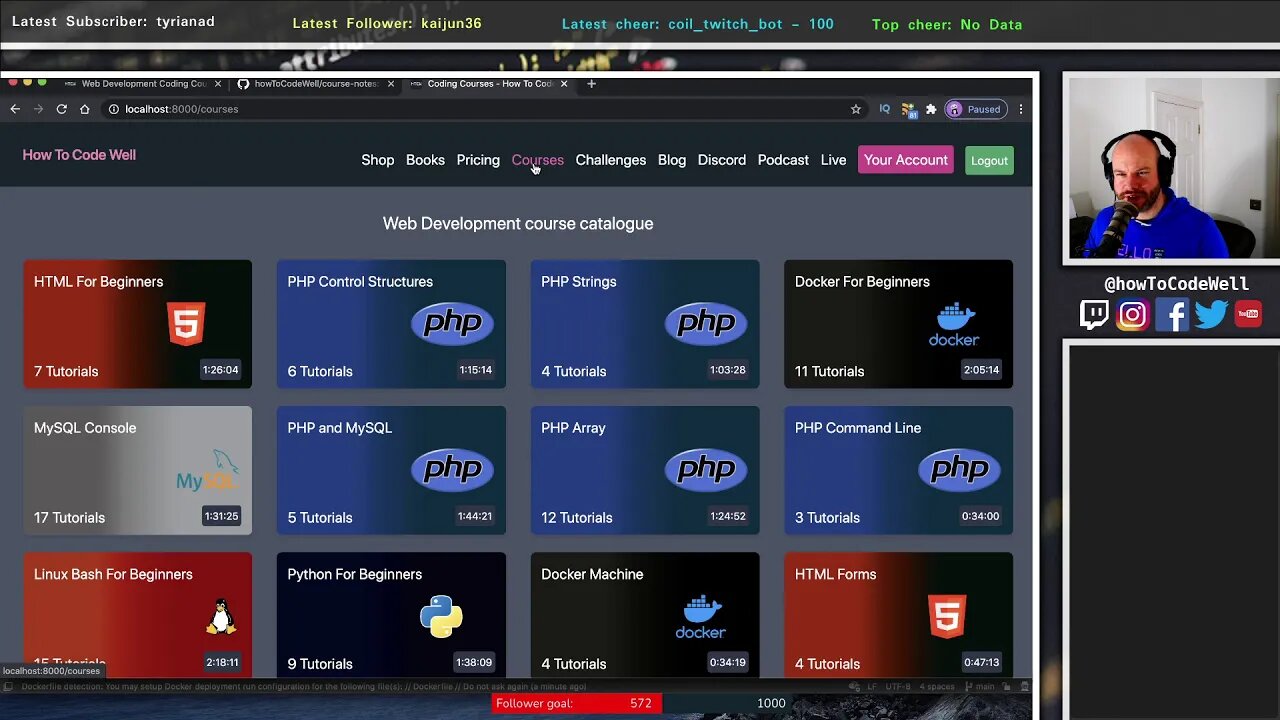The width and height of the screenshot is (1280, 720).
Task: Open the Chrome three-dot menu
Action: (x=1020, y=109)
